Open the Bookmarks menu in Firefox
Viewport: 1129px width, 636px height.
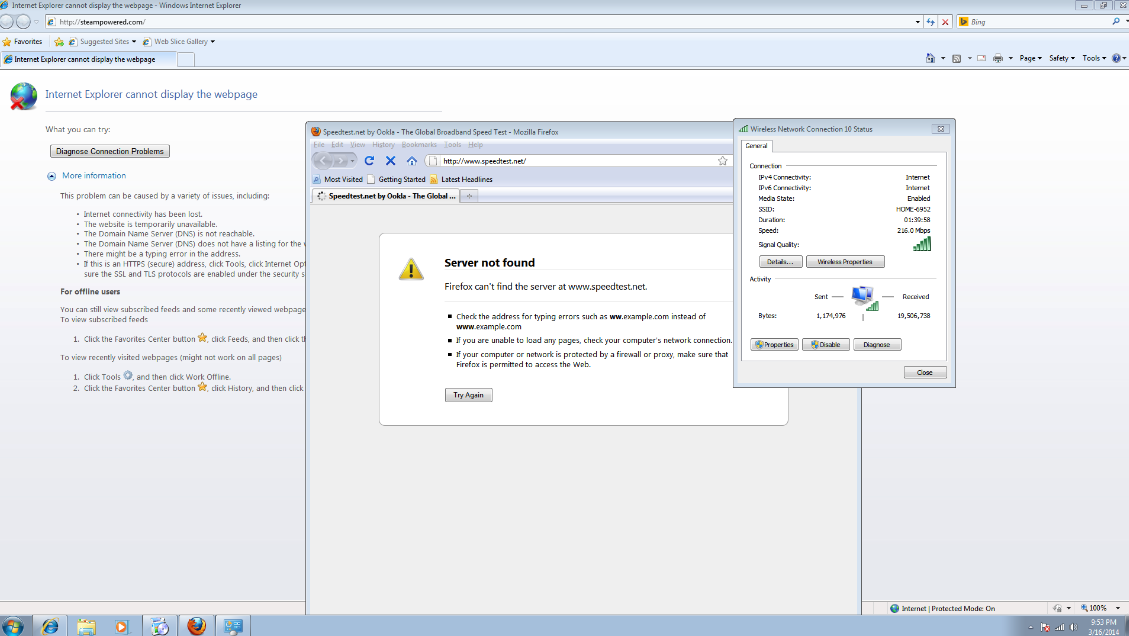[x=419, y=145]
